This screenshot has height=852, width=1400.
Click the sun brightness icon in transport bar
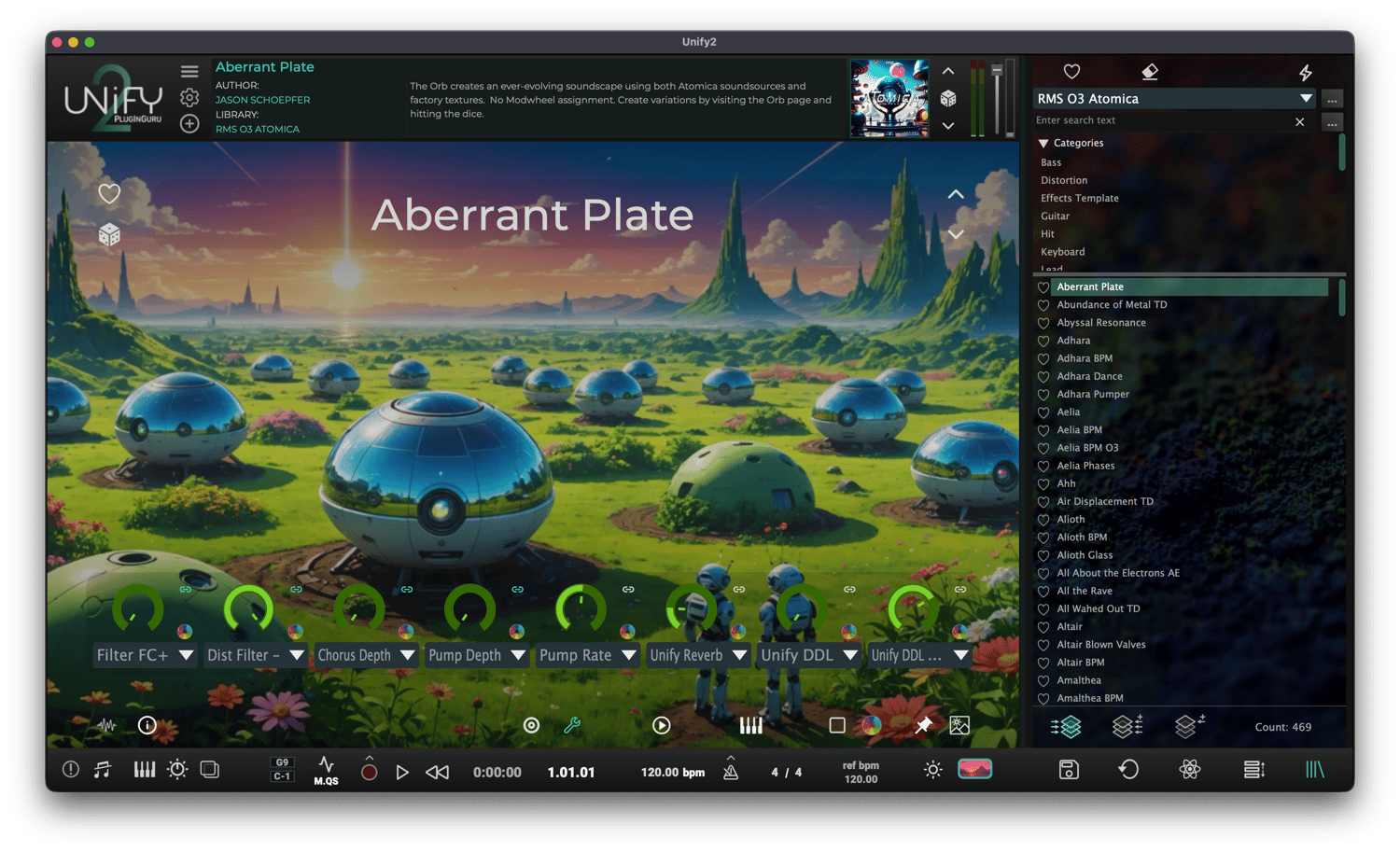point(932,769)
